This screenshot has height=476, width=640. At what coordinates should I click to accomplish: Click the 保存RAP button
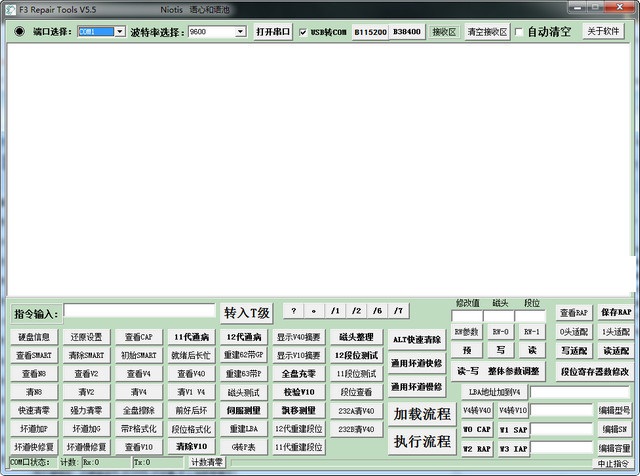tap(616, 313)
